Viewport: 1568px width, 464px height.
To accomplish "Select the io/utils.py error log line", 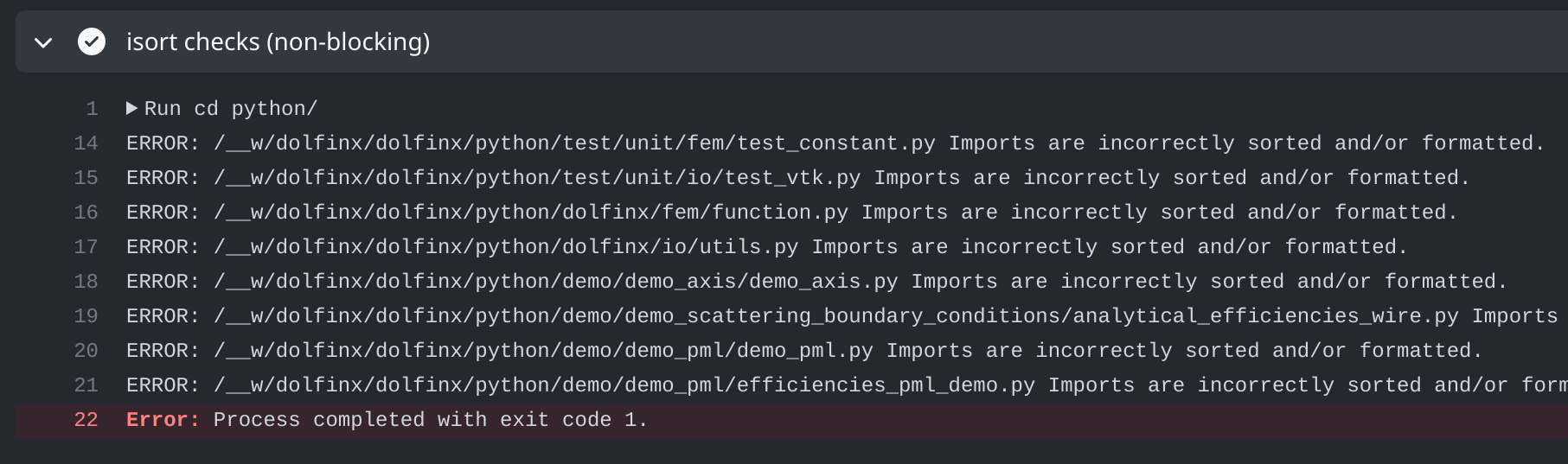I will pos(767,247).
